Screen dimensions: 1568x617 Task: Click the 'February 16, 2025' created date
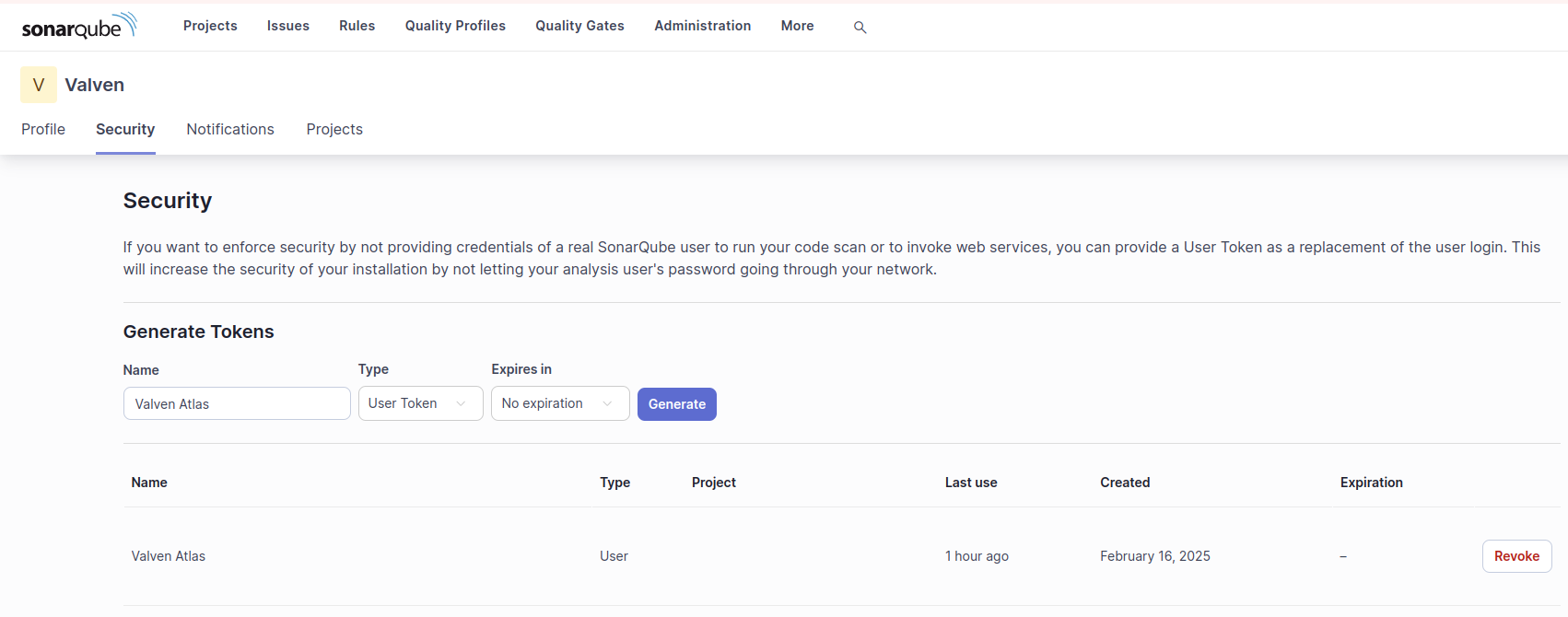1155,556
